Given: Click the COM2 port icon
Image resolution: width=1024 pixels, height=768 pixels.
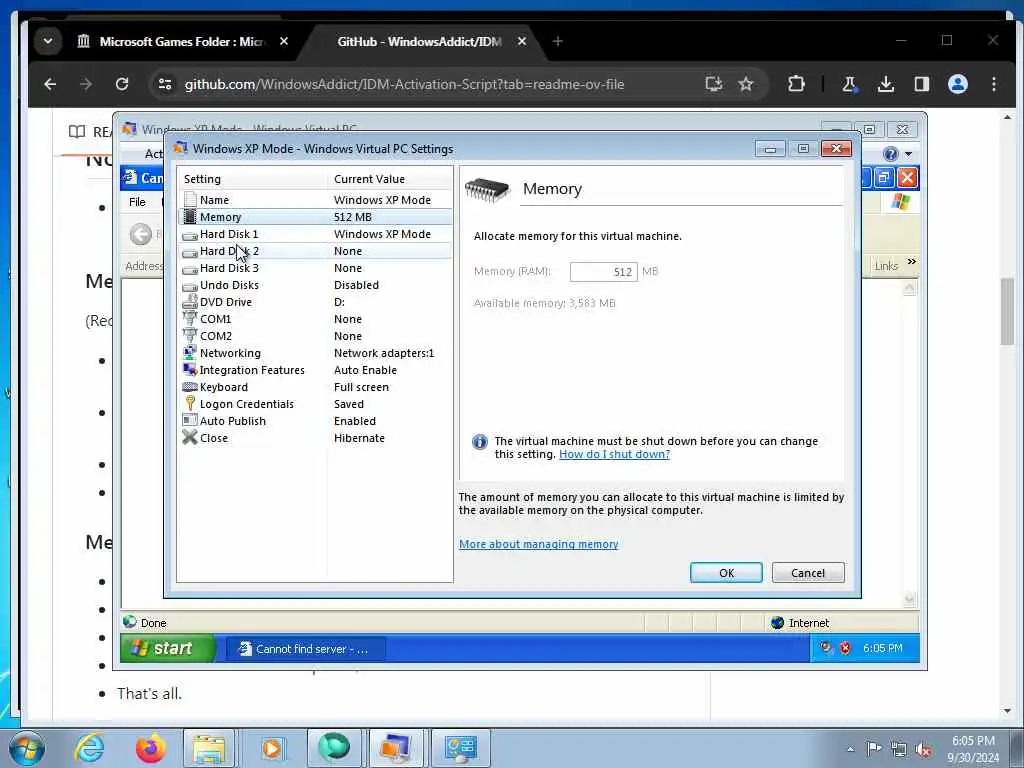Looking at the screenshot, I should (189, 336).
